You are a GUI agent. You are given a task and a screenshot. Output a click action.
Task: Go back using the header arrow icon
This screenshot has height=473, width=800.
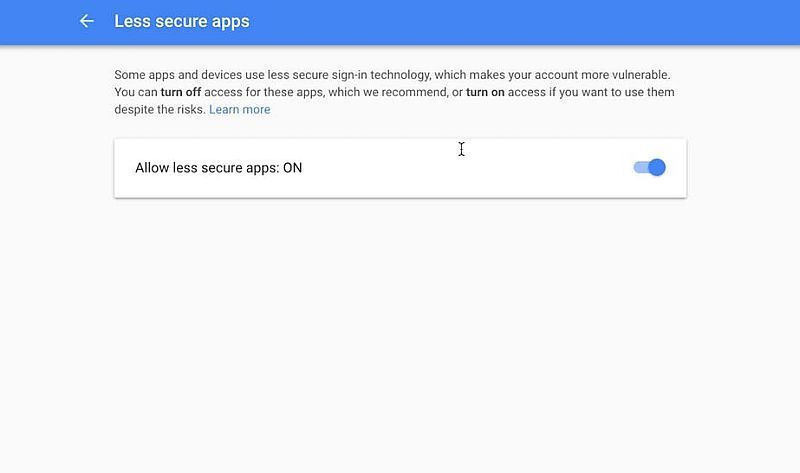87,21
